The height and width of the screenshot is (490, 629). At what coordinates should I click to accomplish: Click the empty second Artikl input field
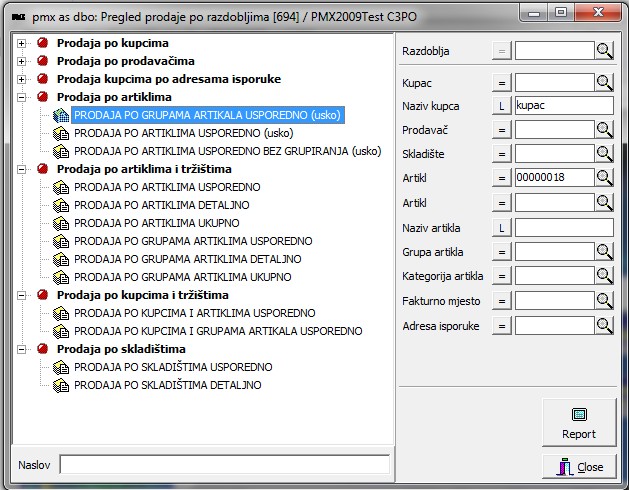[x=554, y=203]
